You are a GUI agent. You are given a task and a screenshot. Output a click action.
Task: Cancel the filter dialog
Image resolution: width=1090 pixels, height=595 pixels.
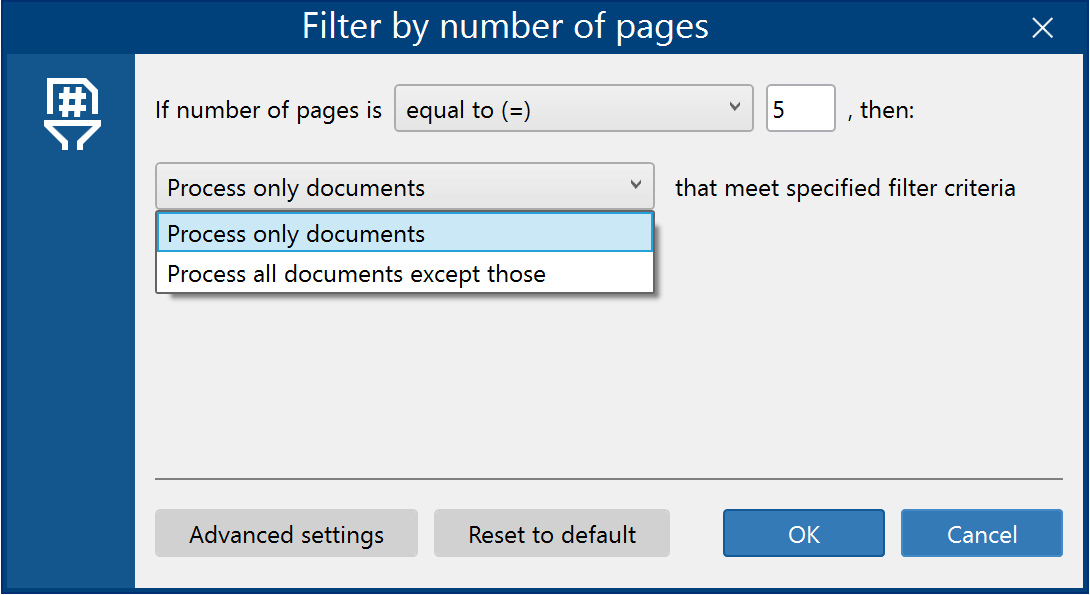(x=982, y=533)
